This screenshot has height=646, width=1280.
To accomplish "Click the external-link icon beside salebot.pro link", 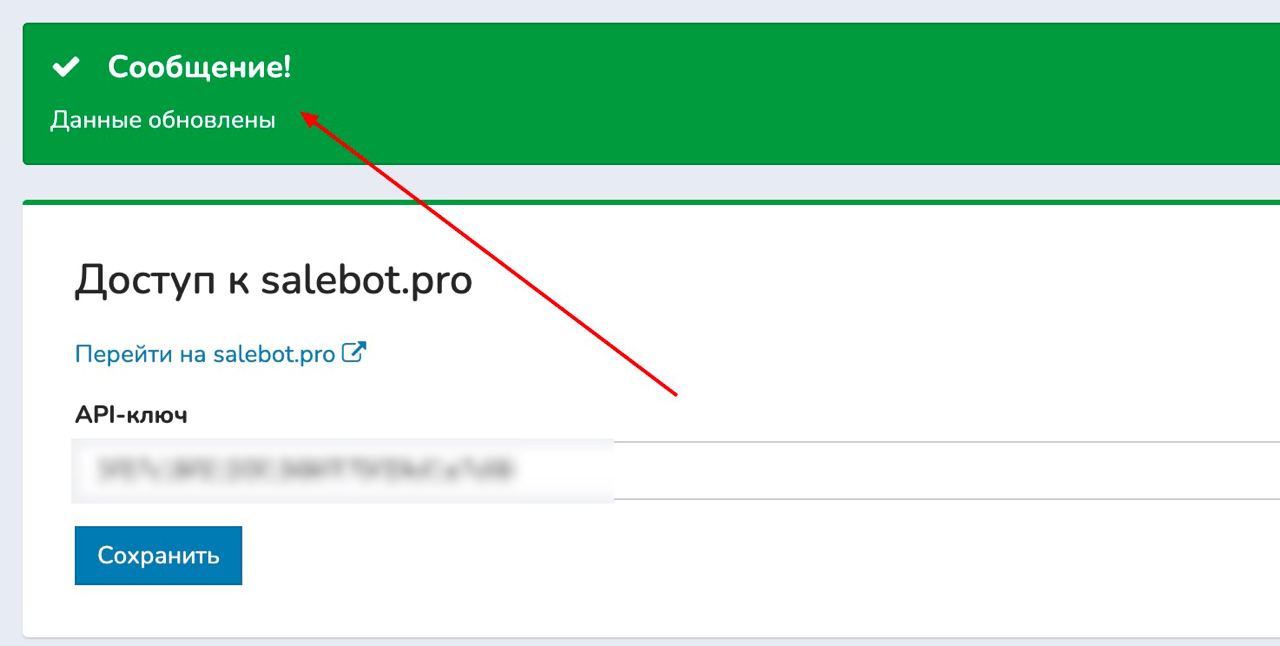I will pyautogui.click(x=354, y=352).
